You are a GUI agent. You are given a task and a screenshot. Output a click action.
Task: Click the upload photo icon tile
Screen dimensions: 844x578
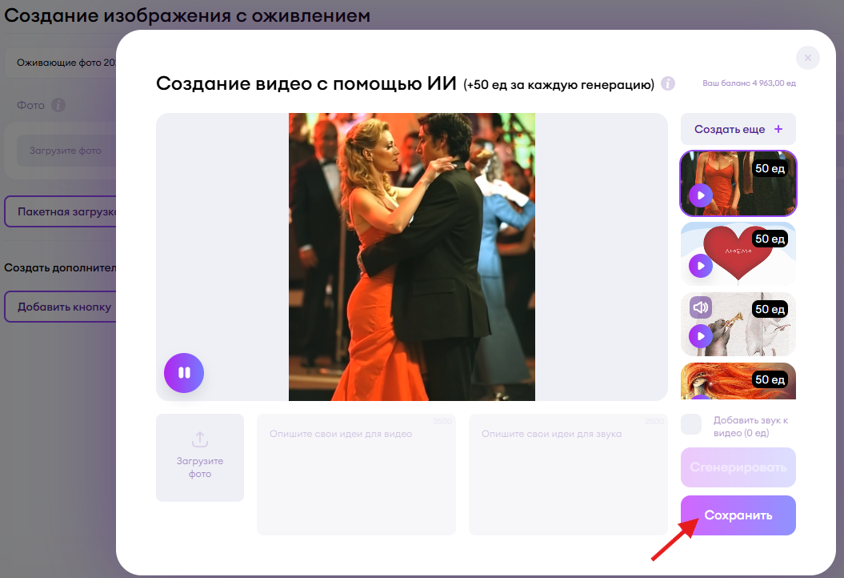(200, 457)
